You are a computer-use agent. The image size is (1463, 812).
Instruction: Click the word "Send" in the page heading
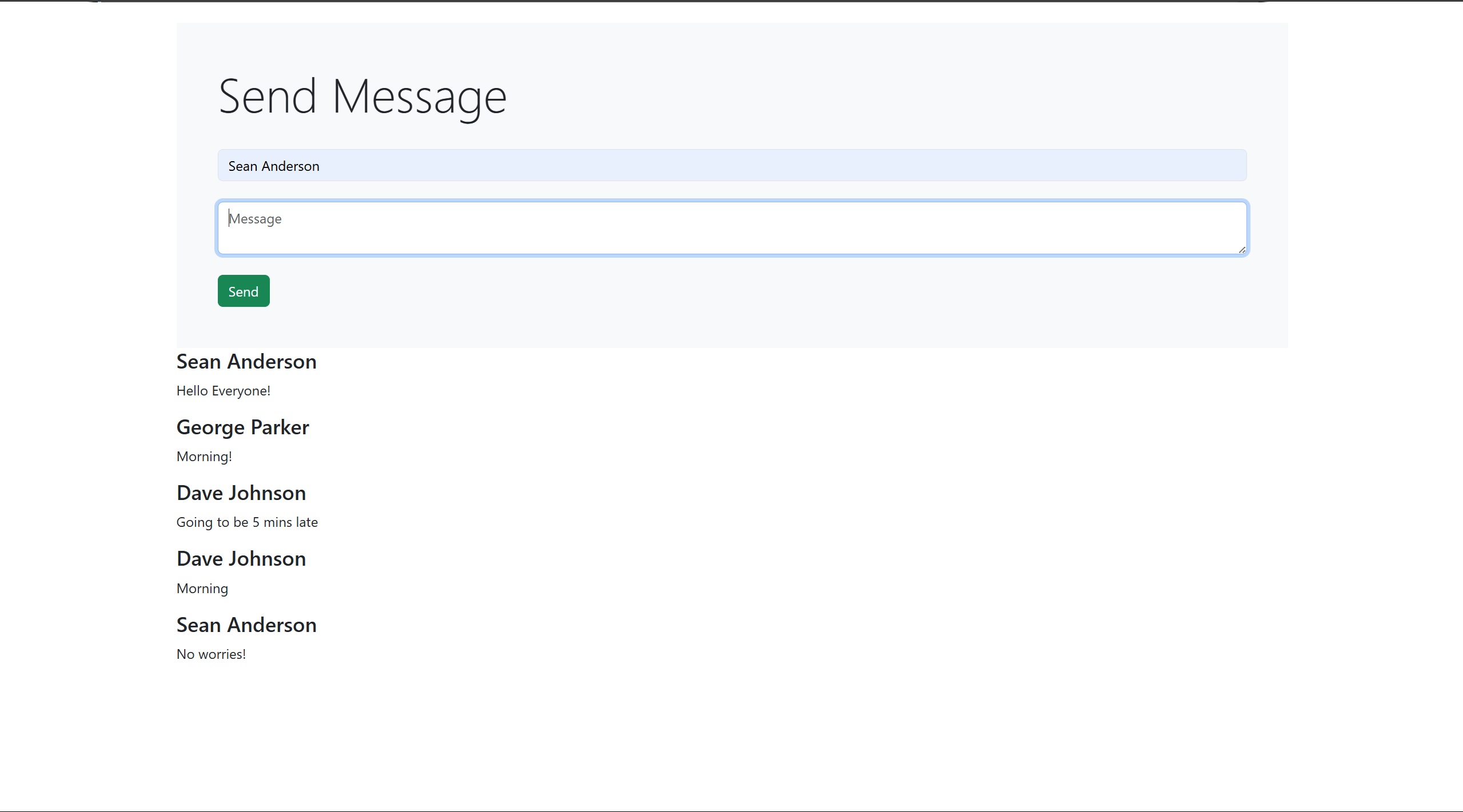[268, 97]
